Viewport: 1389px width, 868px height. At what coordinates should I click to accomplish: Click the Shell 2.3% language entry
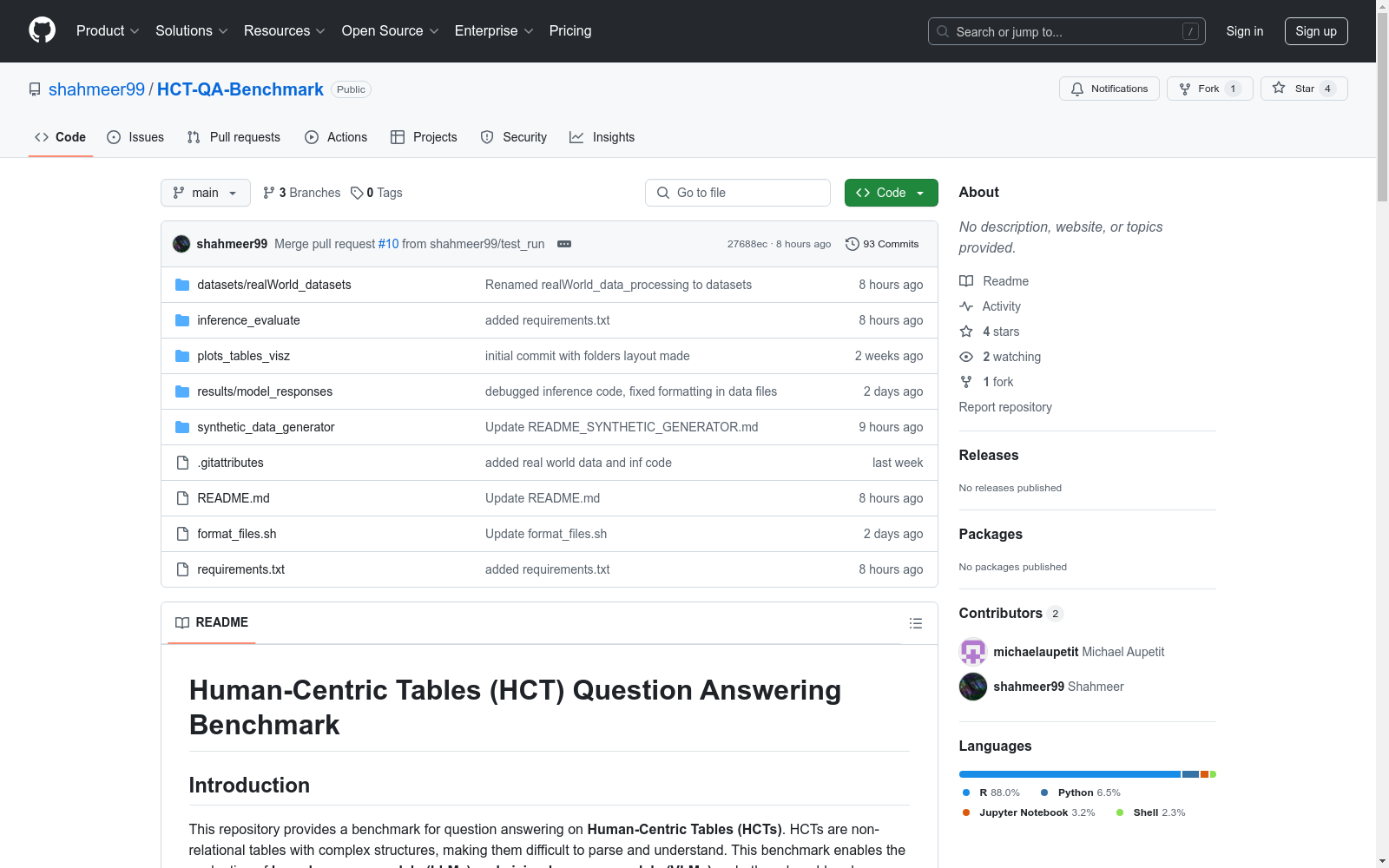click(1150, 812)
